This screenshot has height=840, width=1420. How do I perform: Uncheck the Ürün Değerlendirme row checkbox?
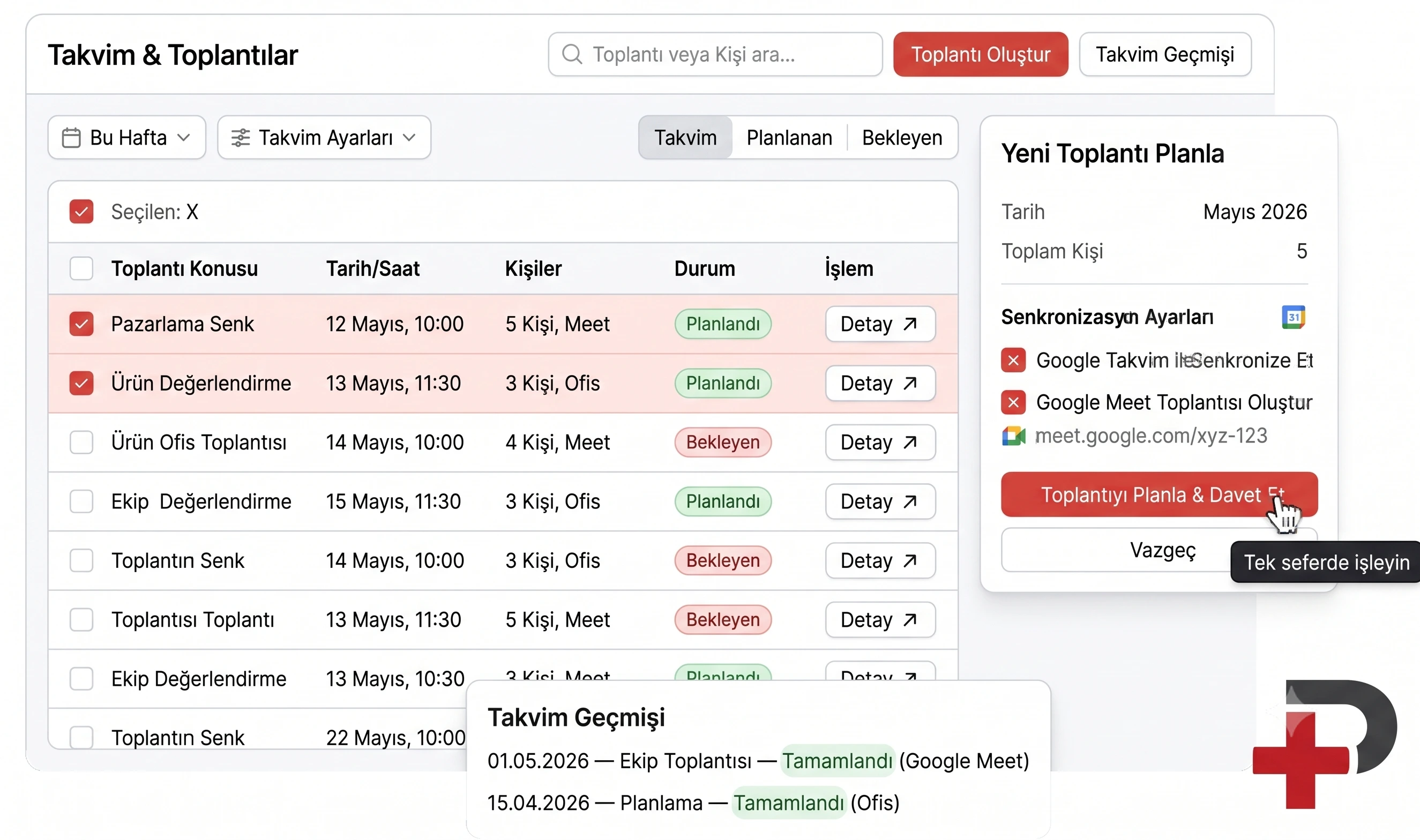pyautogui.click(x=81, y=383)
